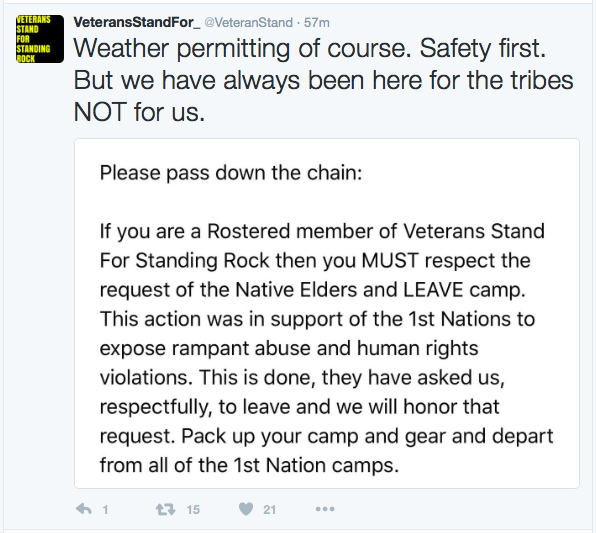Open the Veterans Stand For Standing Rock avatar
Screen dimensions: 596x533
[x=40, y=39]
